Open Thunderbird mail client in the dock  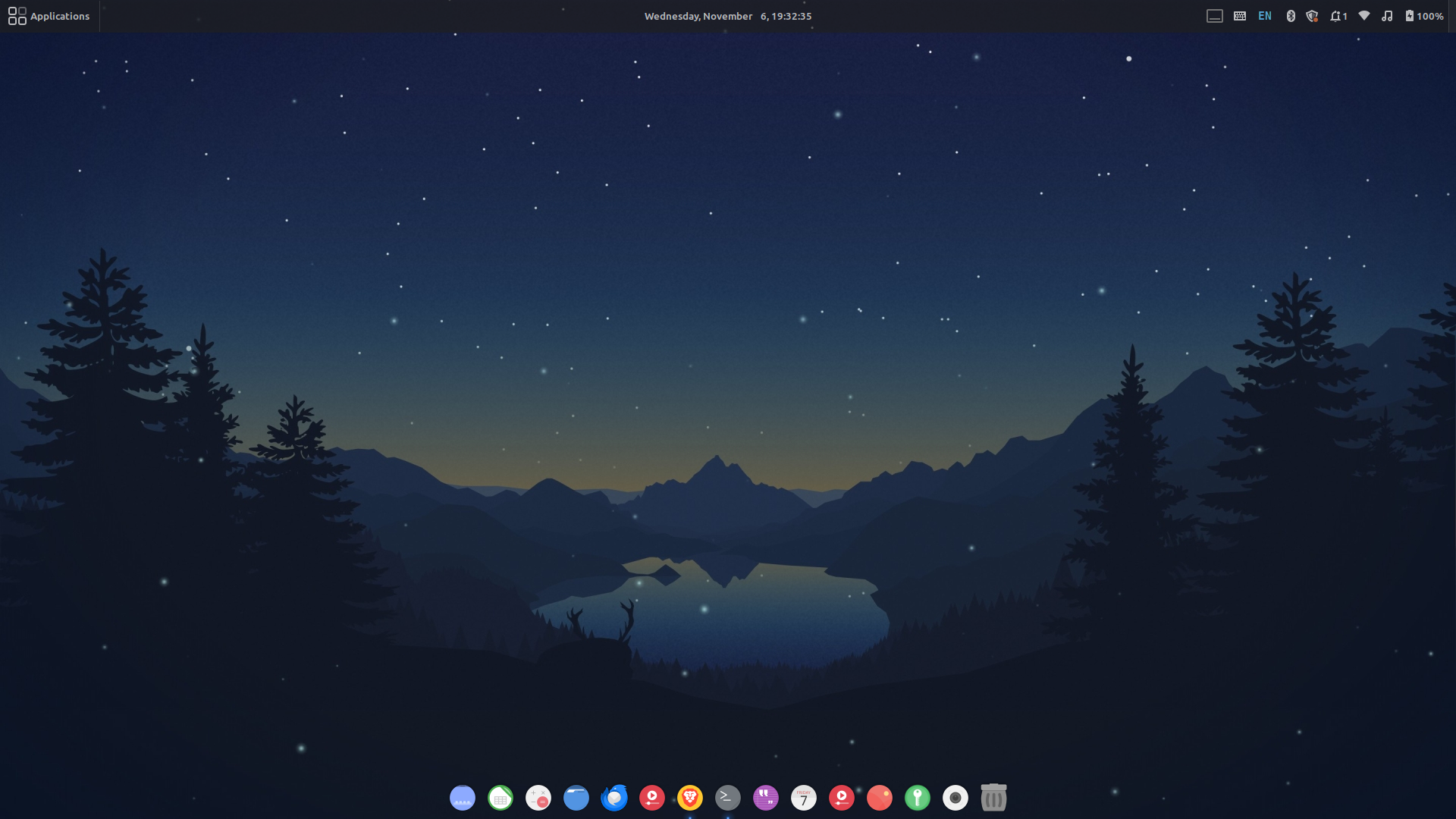[614, 798]
